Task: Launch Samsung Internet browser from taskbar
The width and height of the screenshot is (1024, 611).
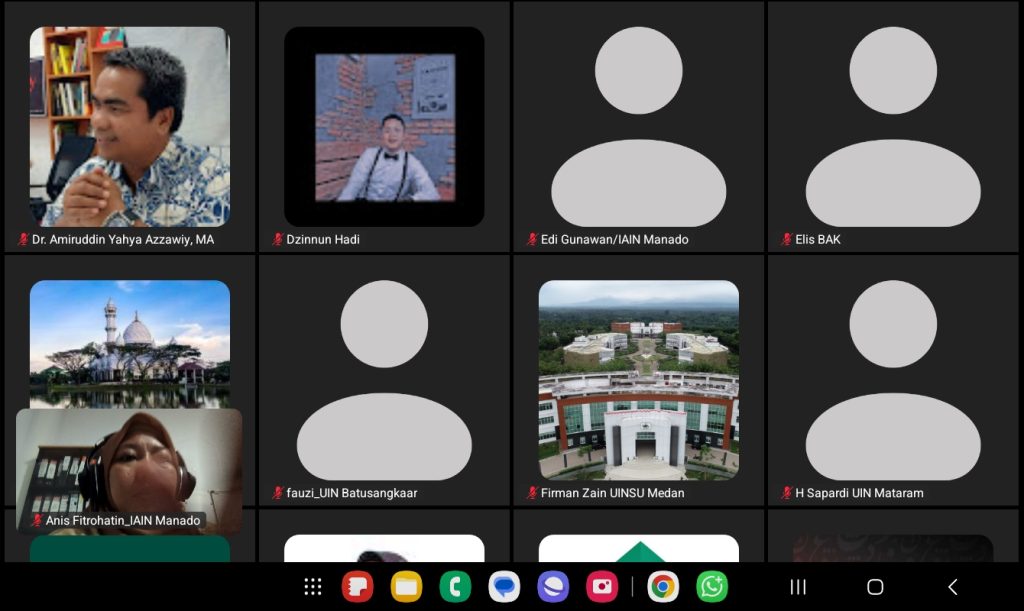Action: point(553,587)
